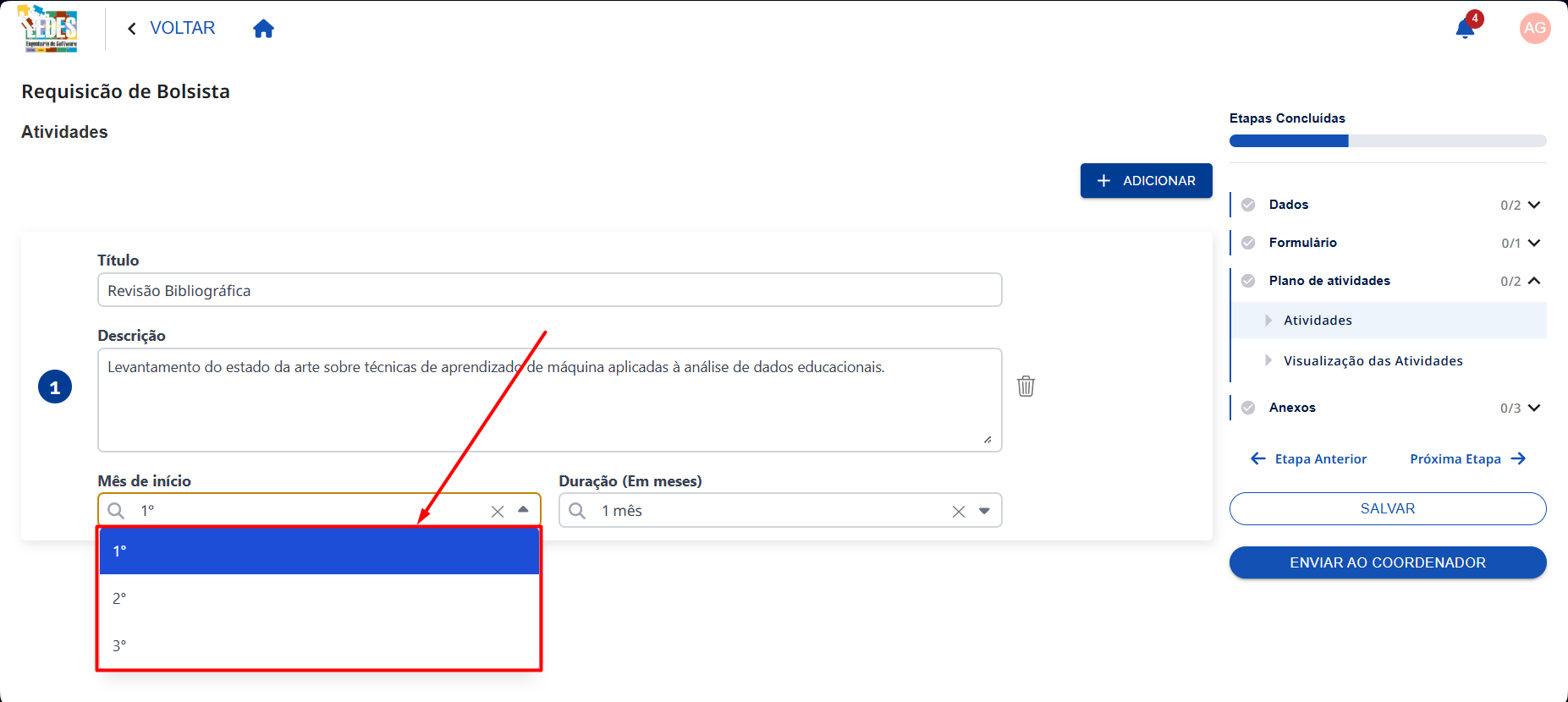
Task: Click the Etapas Concluídas progress bar
Action: pos(1388,140)
